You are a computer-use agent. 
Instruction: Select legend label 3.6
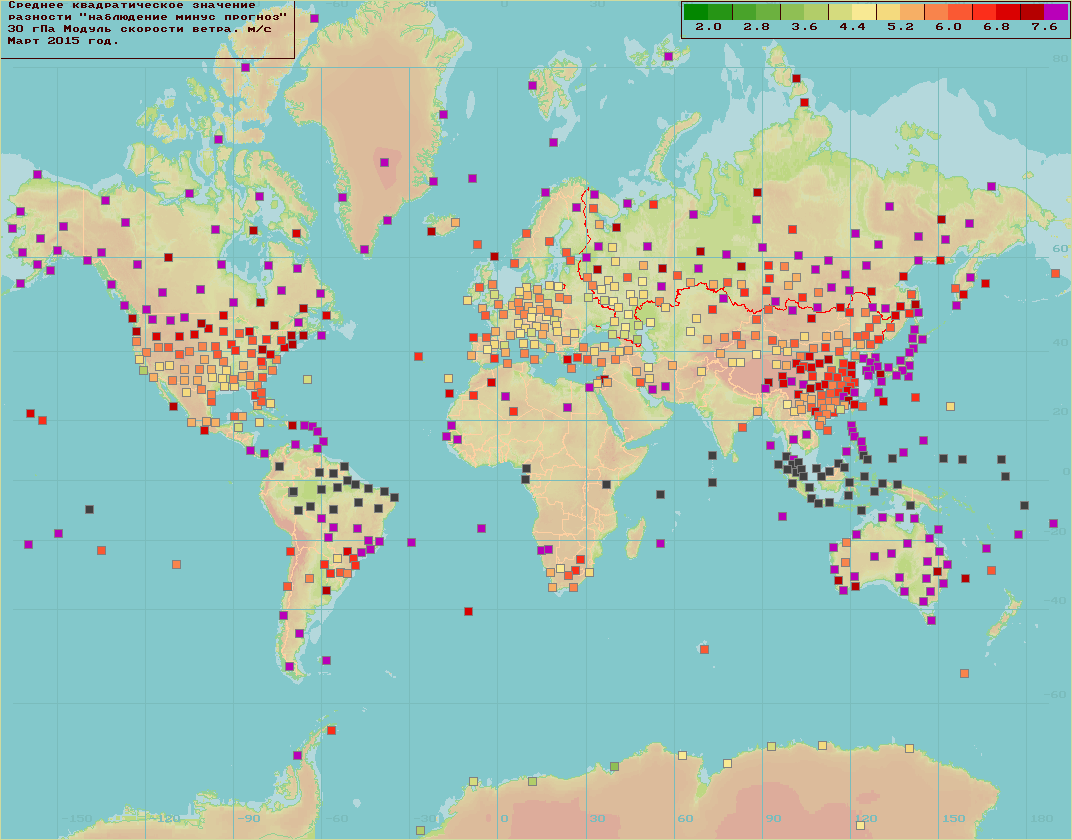coord(804,27)
